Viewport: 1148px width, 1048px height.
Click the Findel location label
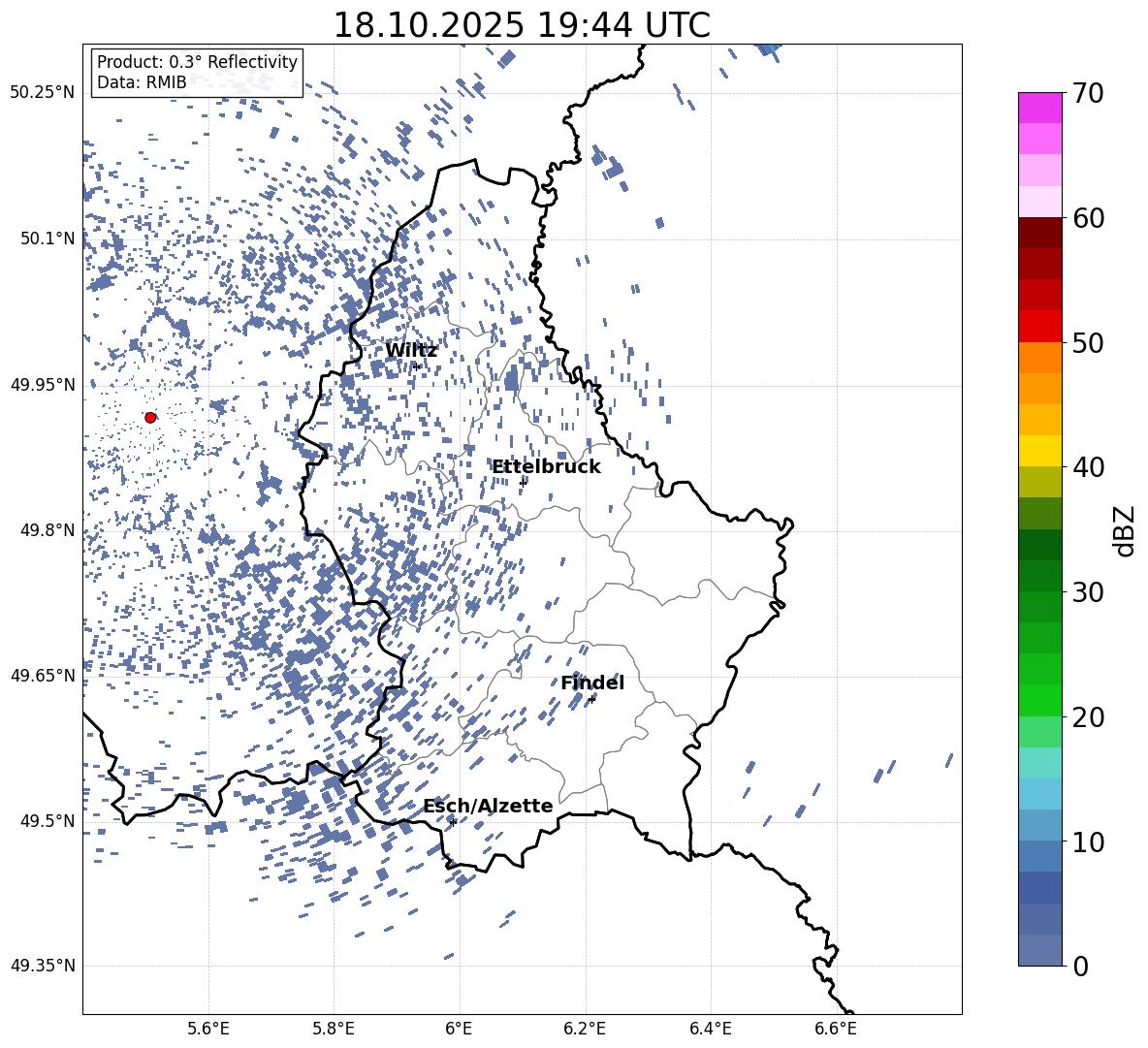[x=592, y=683]
